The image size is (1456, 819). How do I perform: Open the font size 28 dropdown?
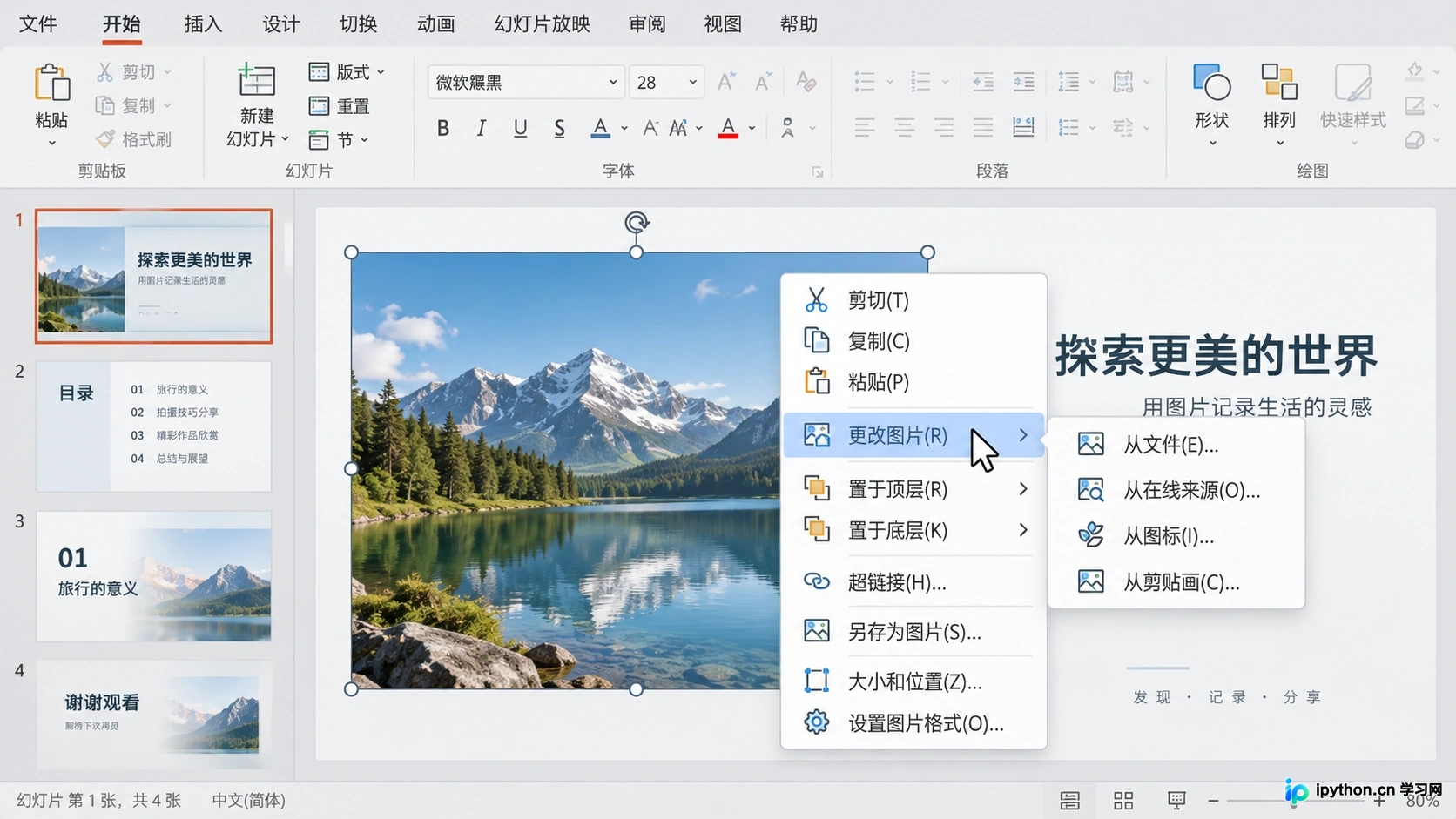pyautogui.click(x=692, y=82)
